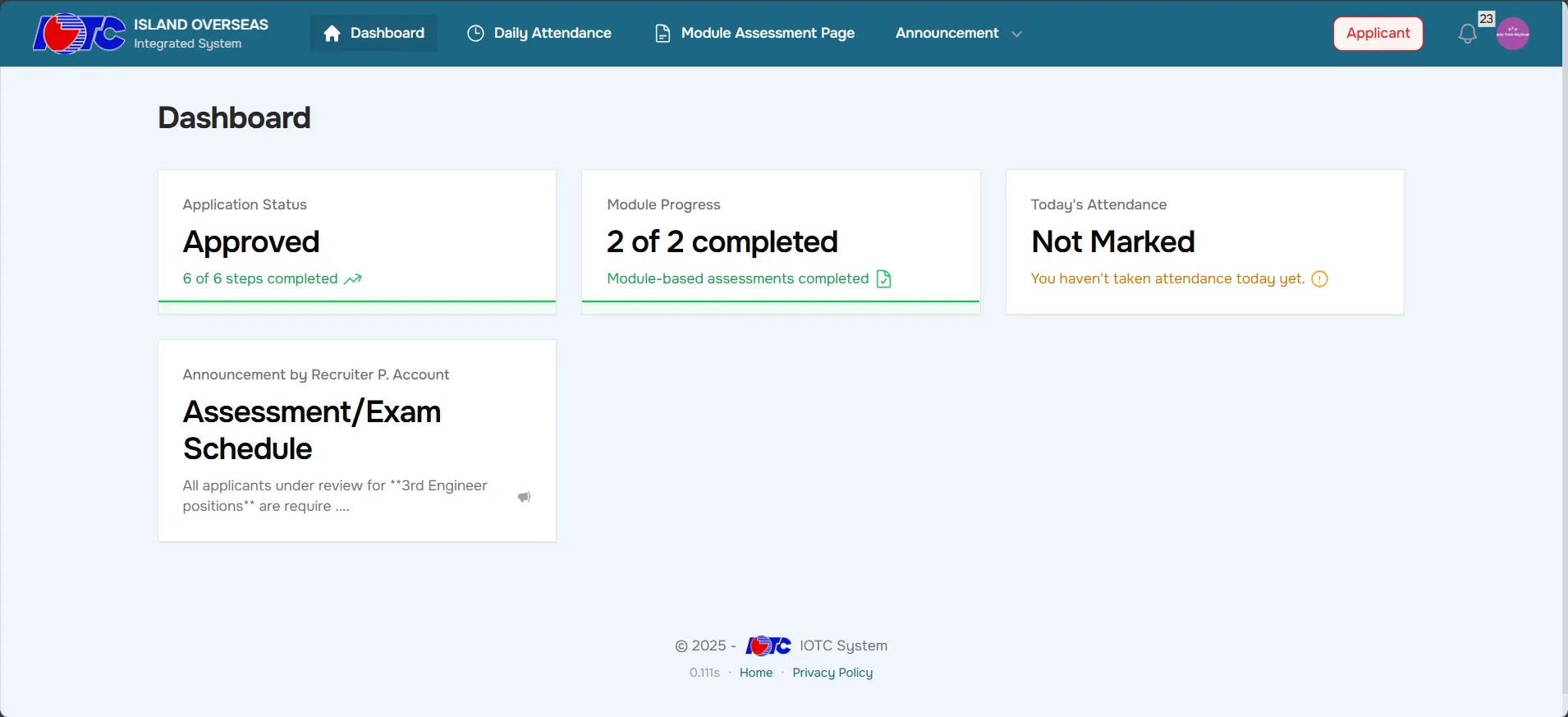Click the purple user avatar

tap(1512, 34)
